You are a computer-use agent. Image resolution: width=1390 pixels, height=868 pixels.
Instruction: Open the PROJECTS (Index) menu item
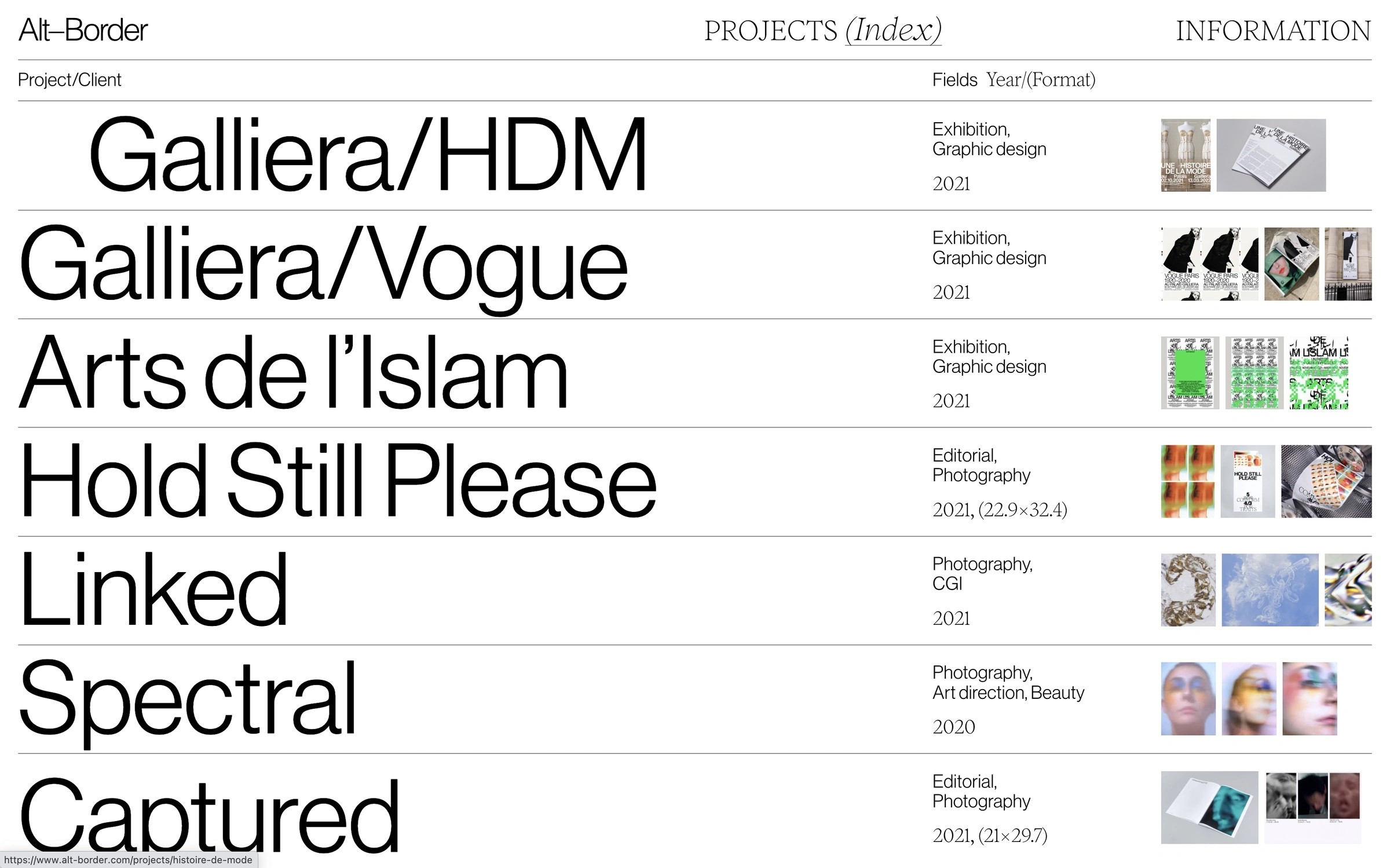(822, 30)
